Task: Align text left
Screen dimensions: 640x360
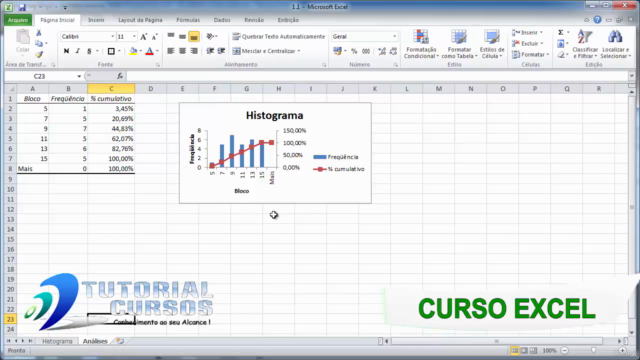Action: pos(171,51)
